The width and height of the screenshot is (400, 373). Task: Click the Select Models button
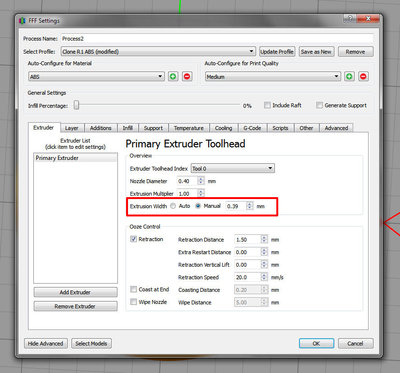91,344
